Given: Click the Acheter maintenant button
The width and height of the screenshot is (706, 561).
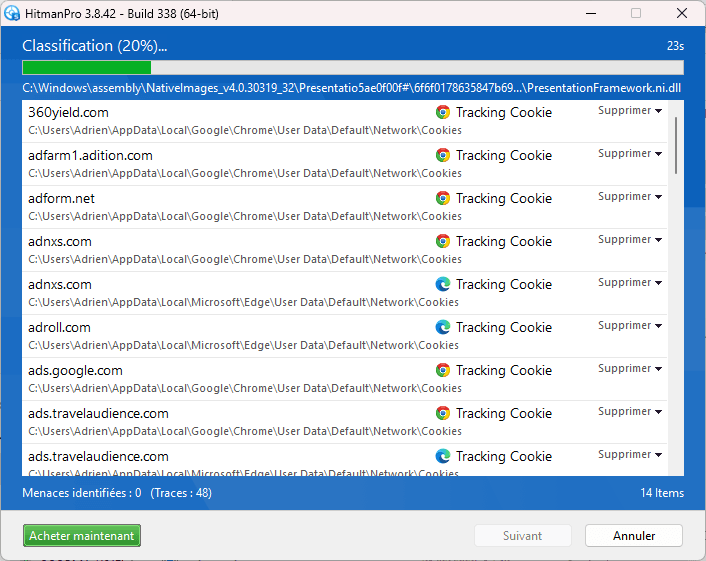Looking at the screenshot, I should (82, 536).
